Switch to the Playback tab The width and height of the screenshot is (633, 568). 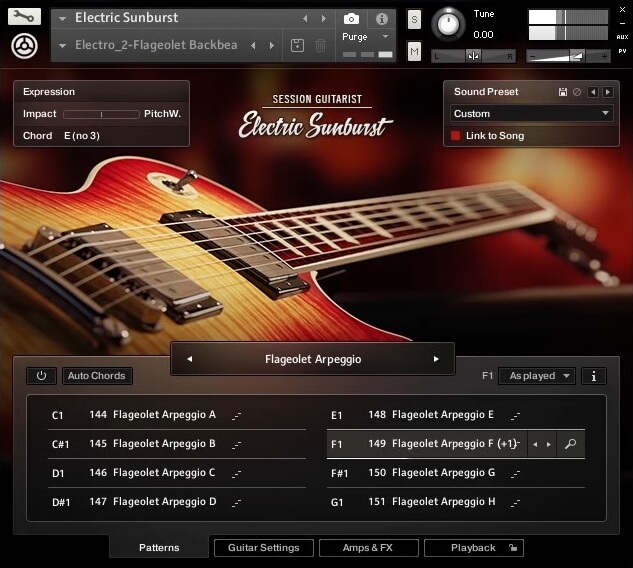pos(474,548)
